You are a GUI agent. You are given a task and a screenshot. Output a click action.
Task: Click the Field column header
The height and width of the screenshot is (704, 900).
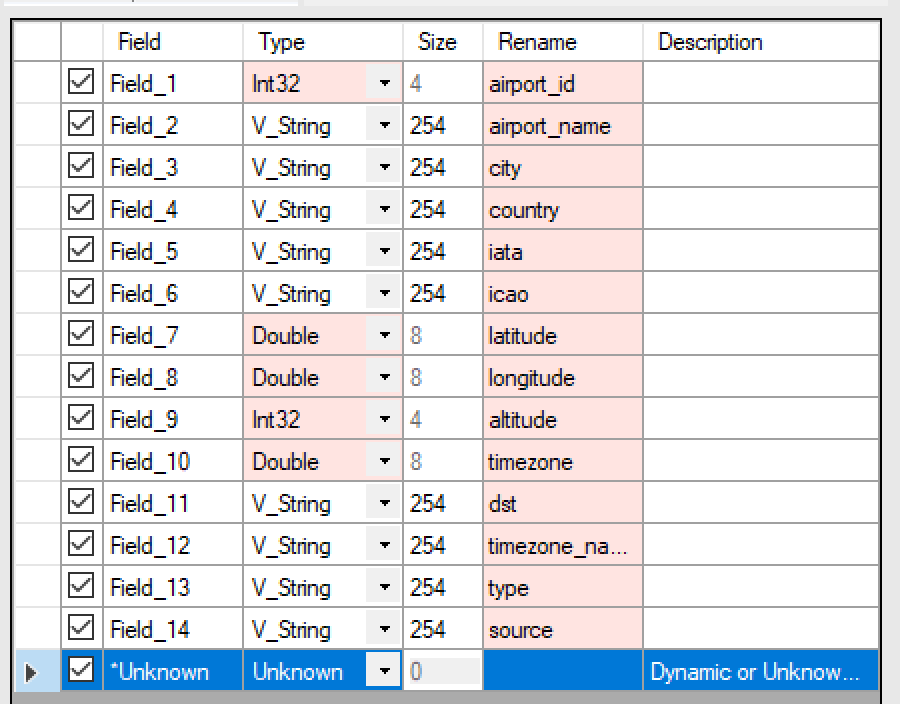(173, 41)
